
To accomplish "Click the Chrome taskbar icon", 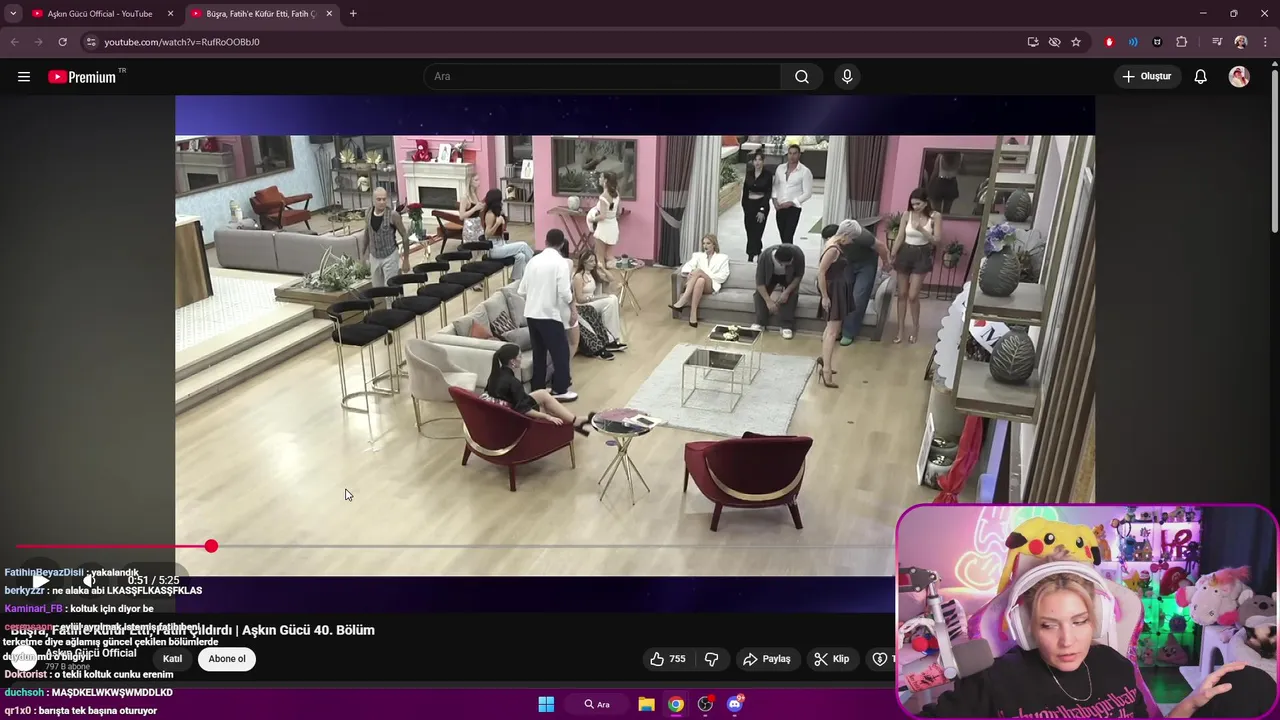I will coord(676,704).
